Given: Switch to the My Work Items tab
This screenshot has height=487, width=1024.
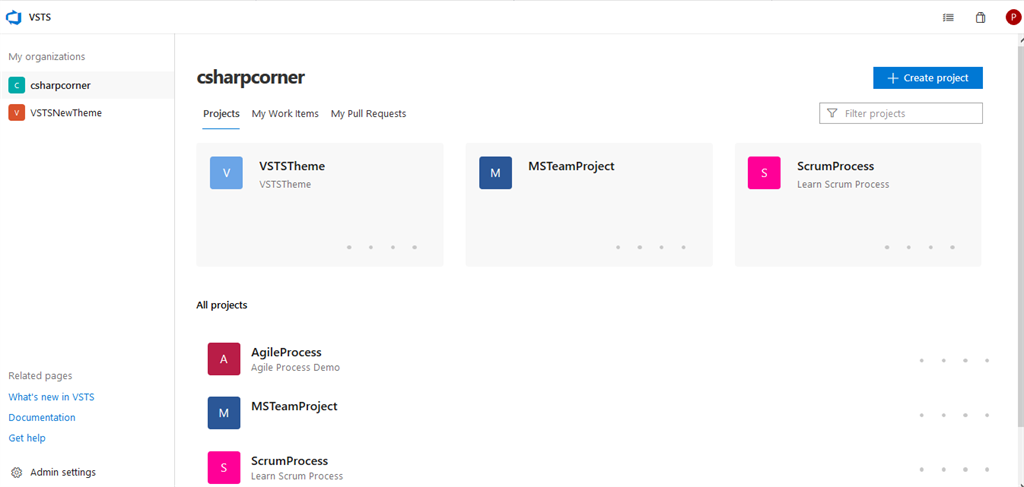Looking at the screenshot, I should (x=285, y=114).
